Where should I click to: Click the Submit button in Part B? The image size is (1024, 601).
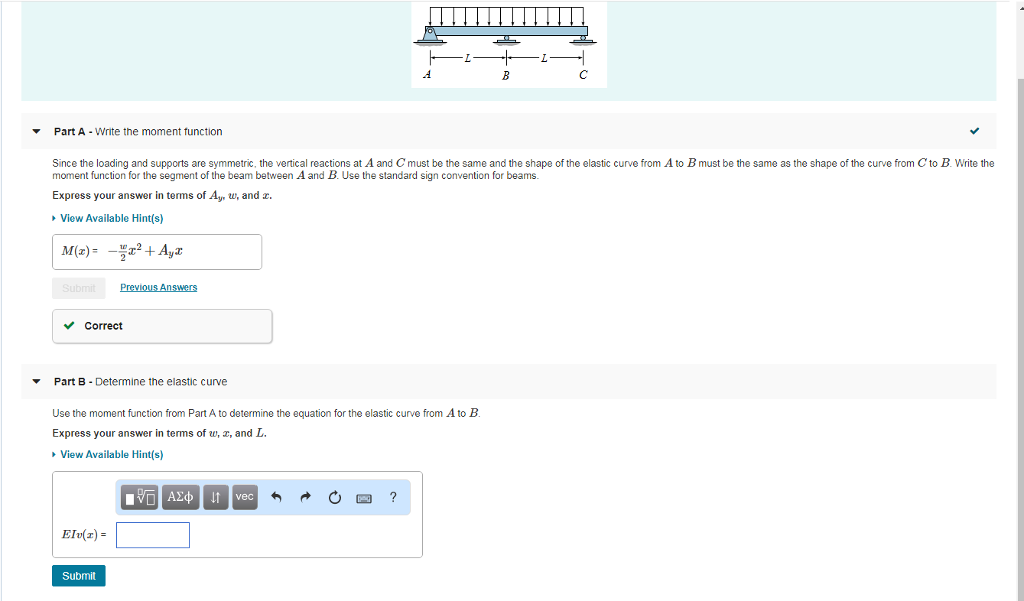78,575
